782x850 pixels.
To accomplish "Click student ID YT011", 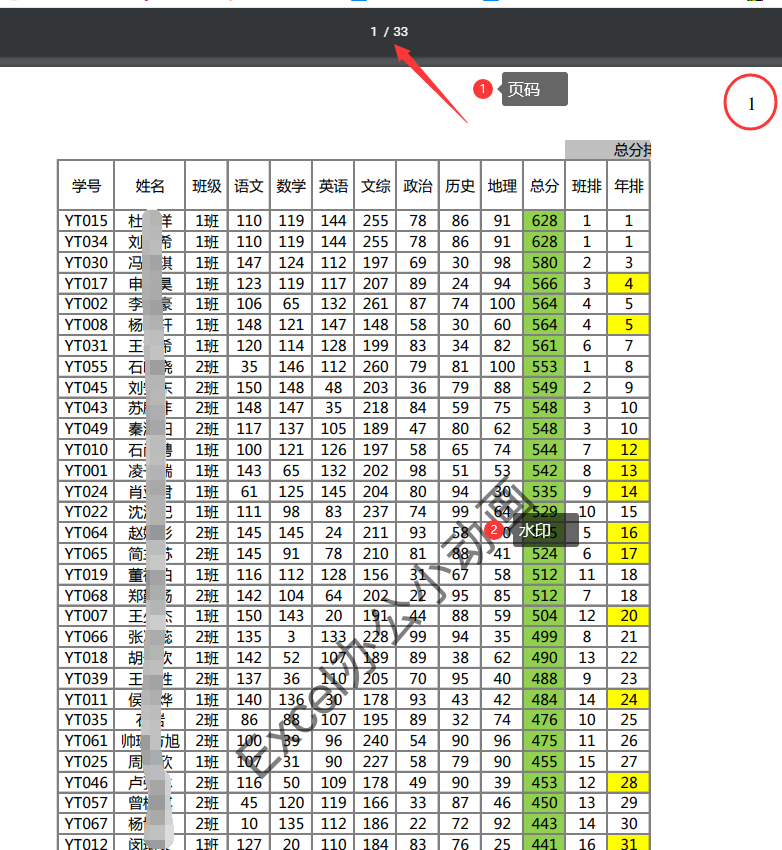I will 86,700.
